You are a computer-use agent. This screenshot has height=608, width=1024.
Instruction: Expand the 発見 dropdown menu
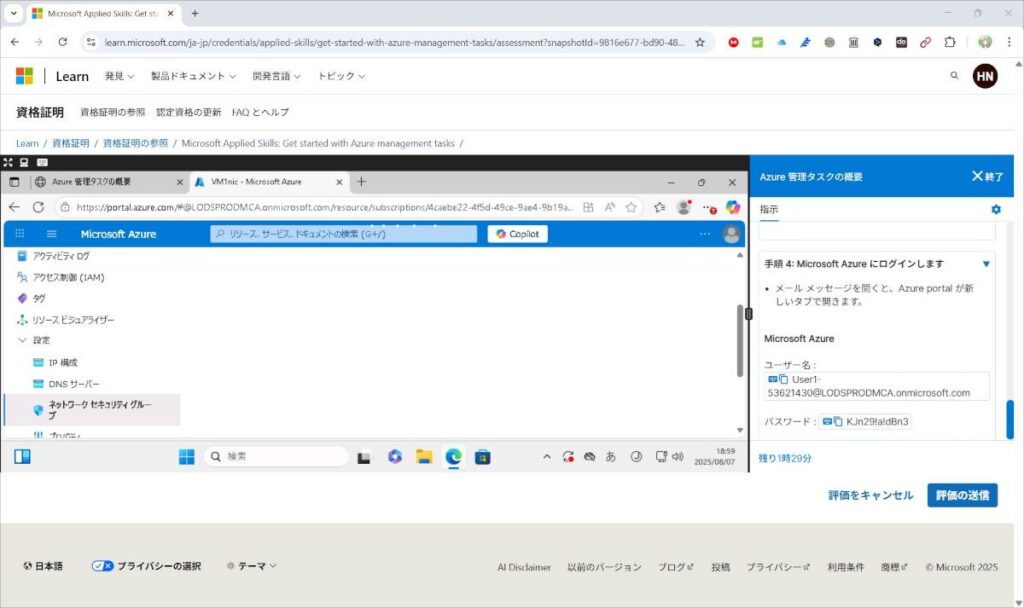click(x=120, y=76)
